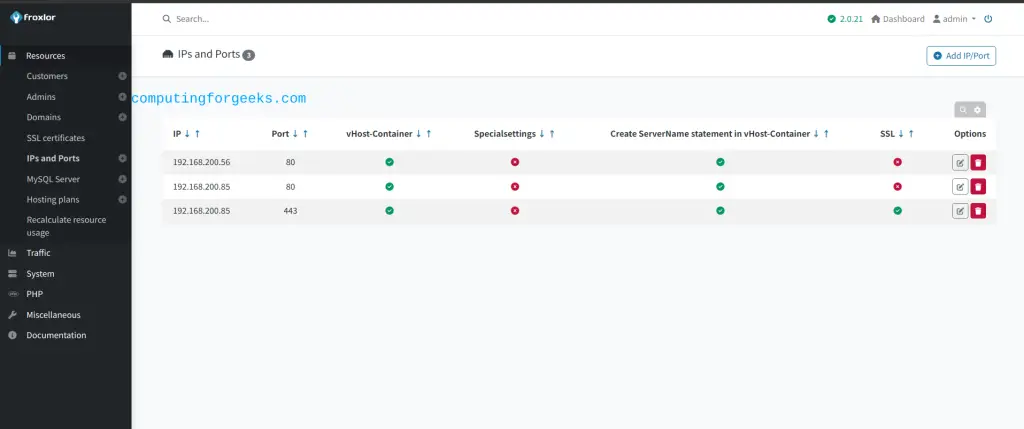Viewport: 1024px width, 429px height.
Task: Click red SSL status for 192.168.200.56
Action: pos(897,162)
